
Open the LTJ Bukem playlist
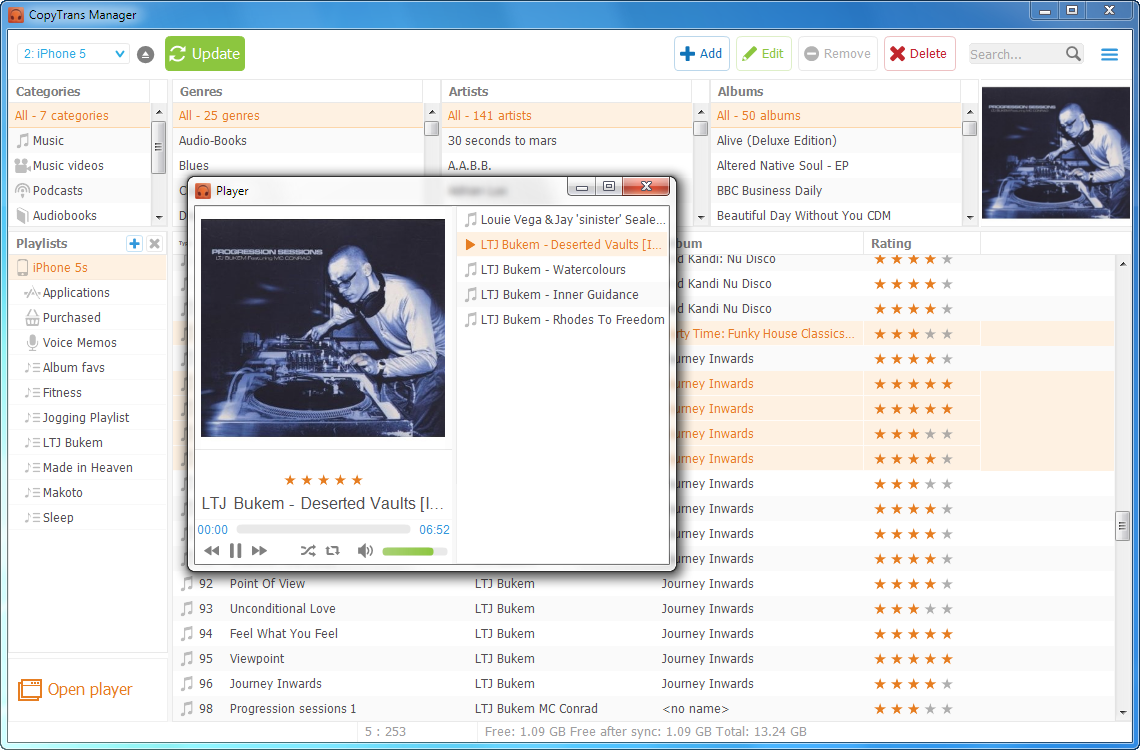(89, 443)
